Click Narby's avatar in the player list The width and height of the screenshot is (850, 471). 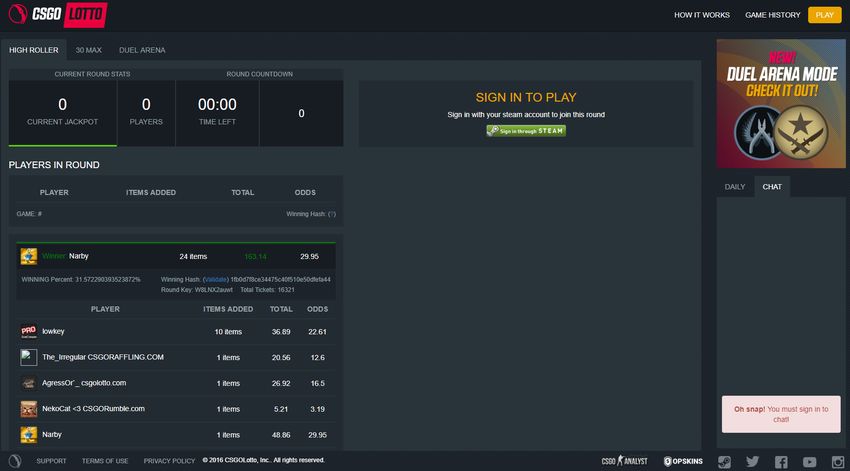(x=29, y=435)
